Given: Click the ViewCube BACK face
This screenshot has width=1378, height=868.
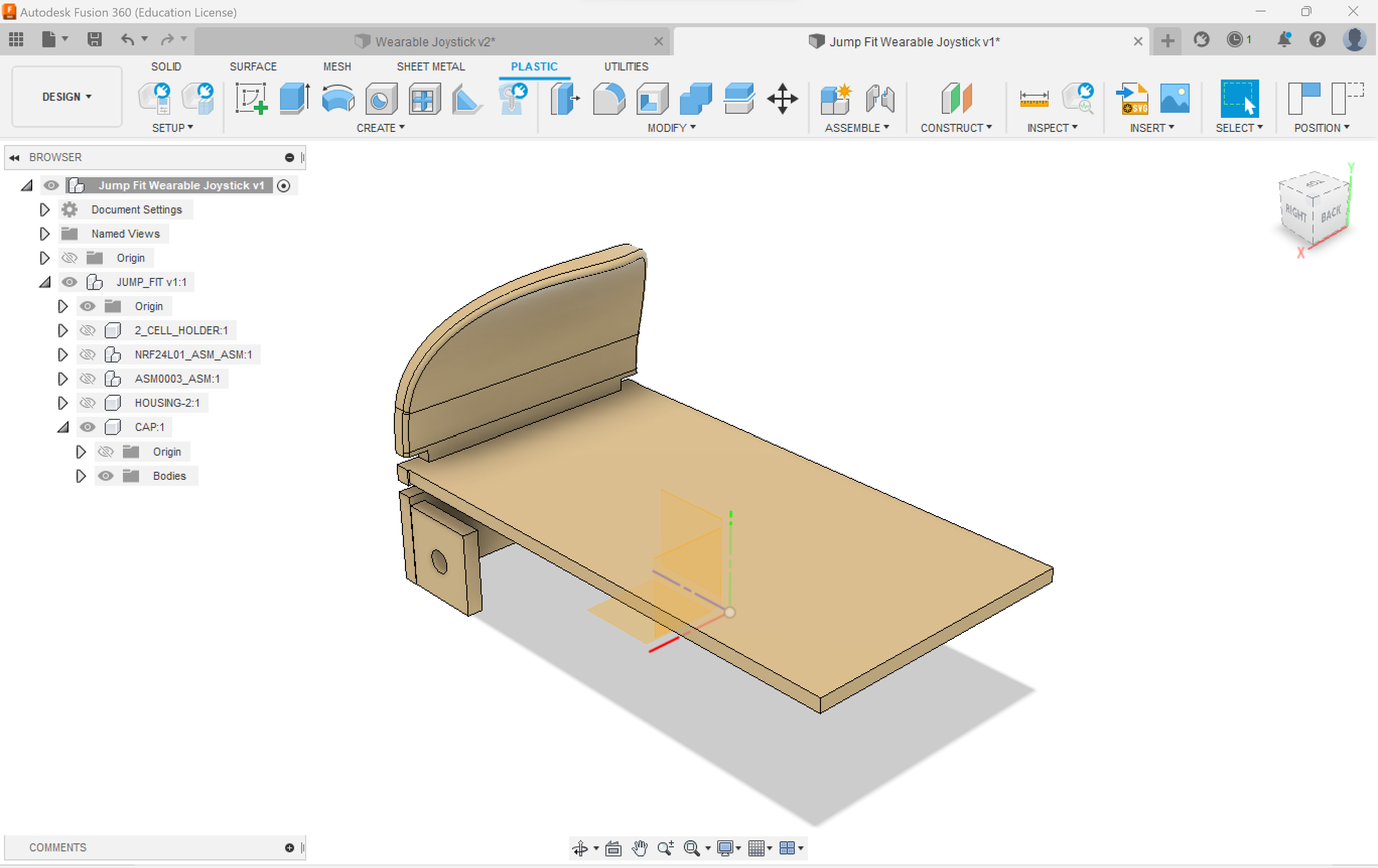Looking at the screenshot, I should (x=1331, y=214).
